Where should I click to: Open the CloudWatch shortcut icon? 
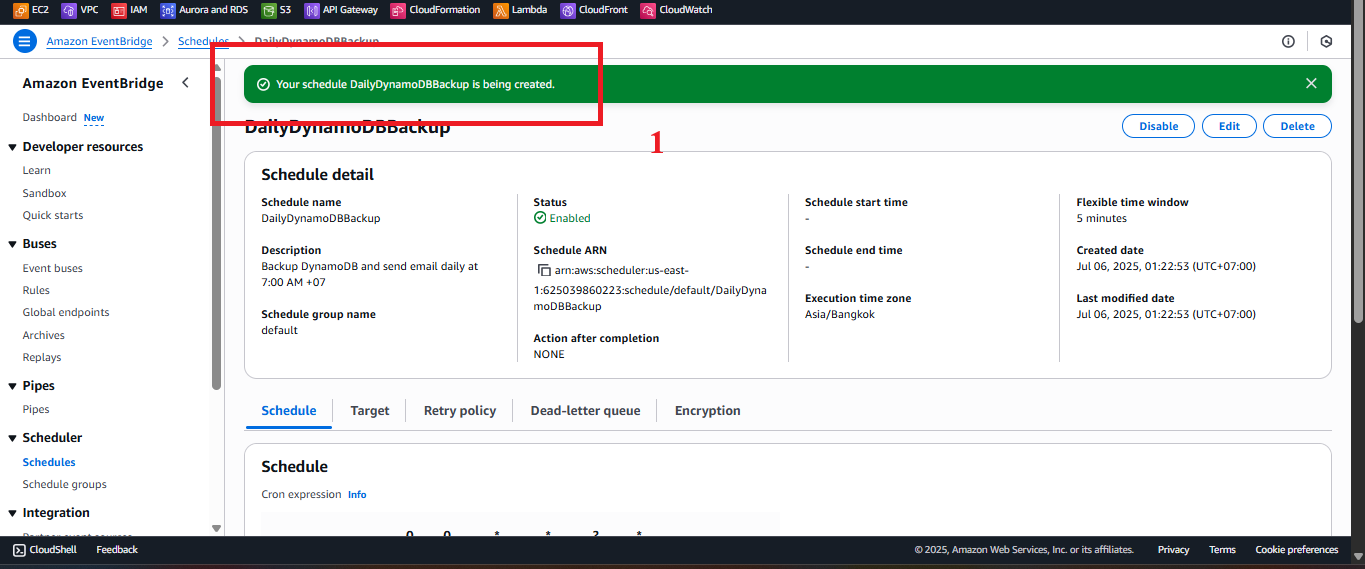[648, 10]
